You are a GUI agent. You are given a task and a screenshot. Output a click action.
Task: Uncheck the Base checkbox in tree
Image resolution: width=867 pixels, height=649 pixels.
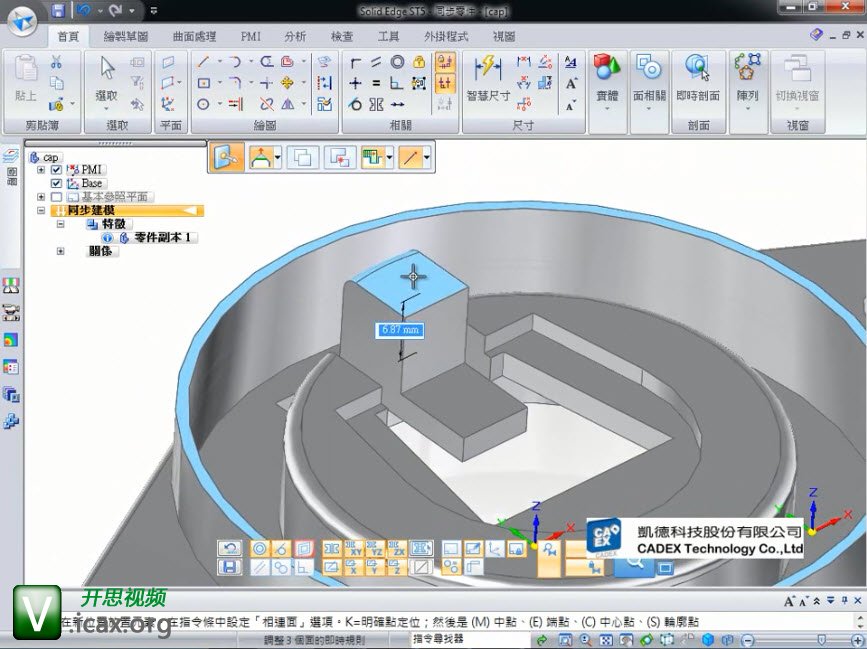pos(56,184)
